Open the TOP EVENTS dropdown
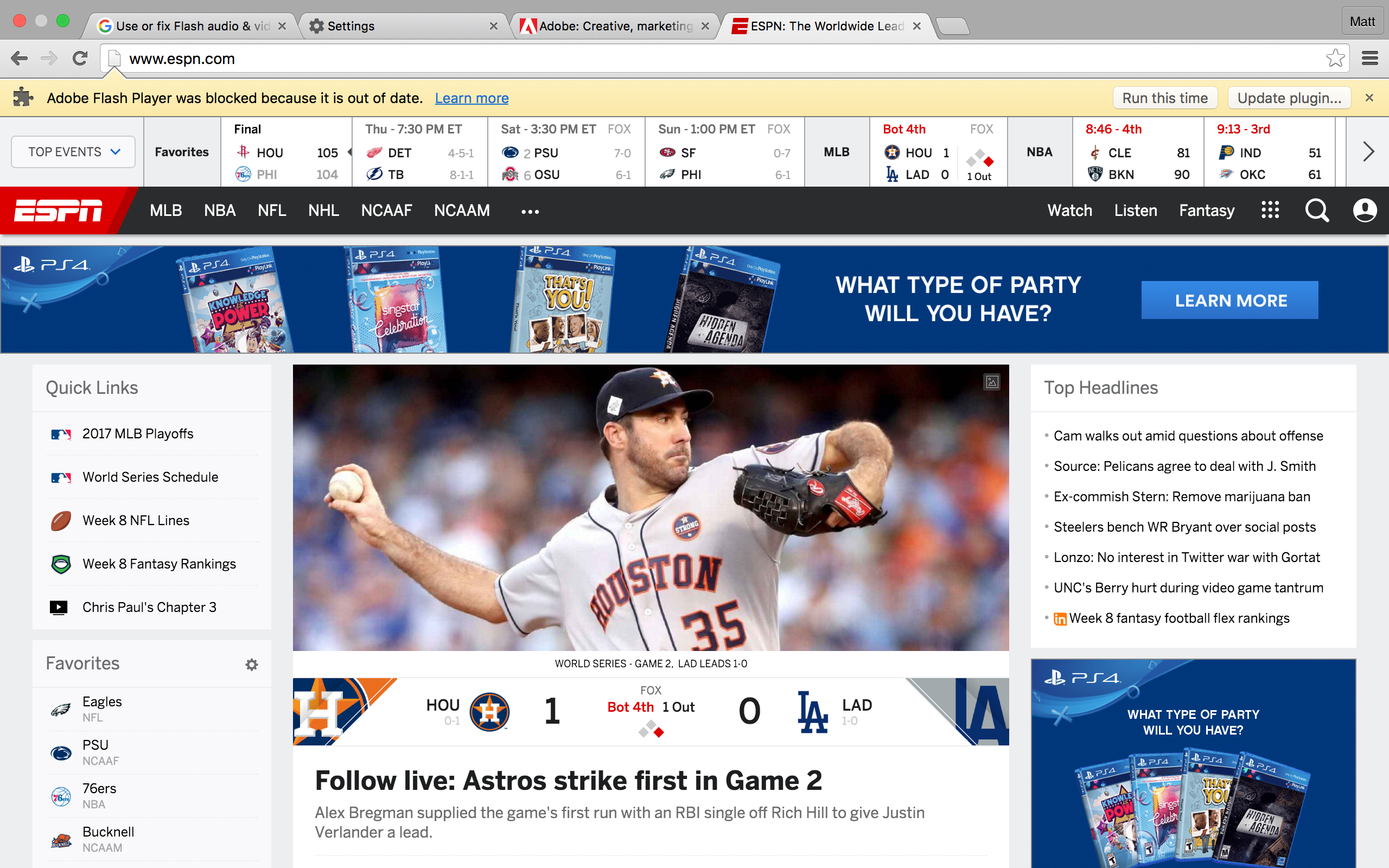The height and width of the screenshot is (868, 1389). pyautogui.click(x=73, y=151)
